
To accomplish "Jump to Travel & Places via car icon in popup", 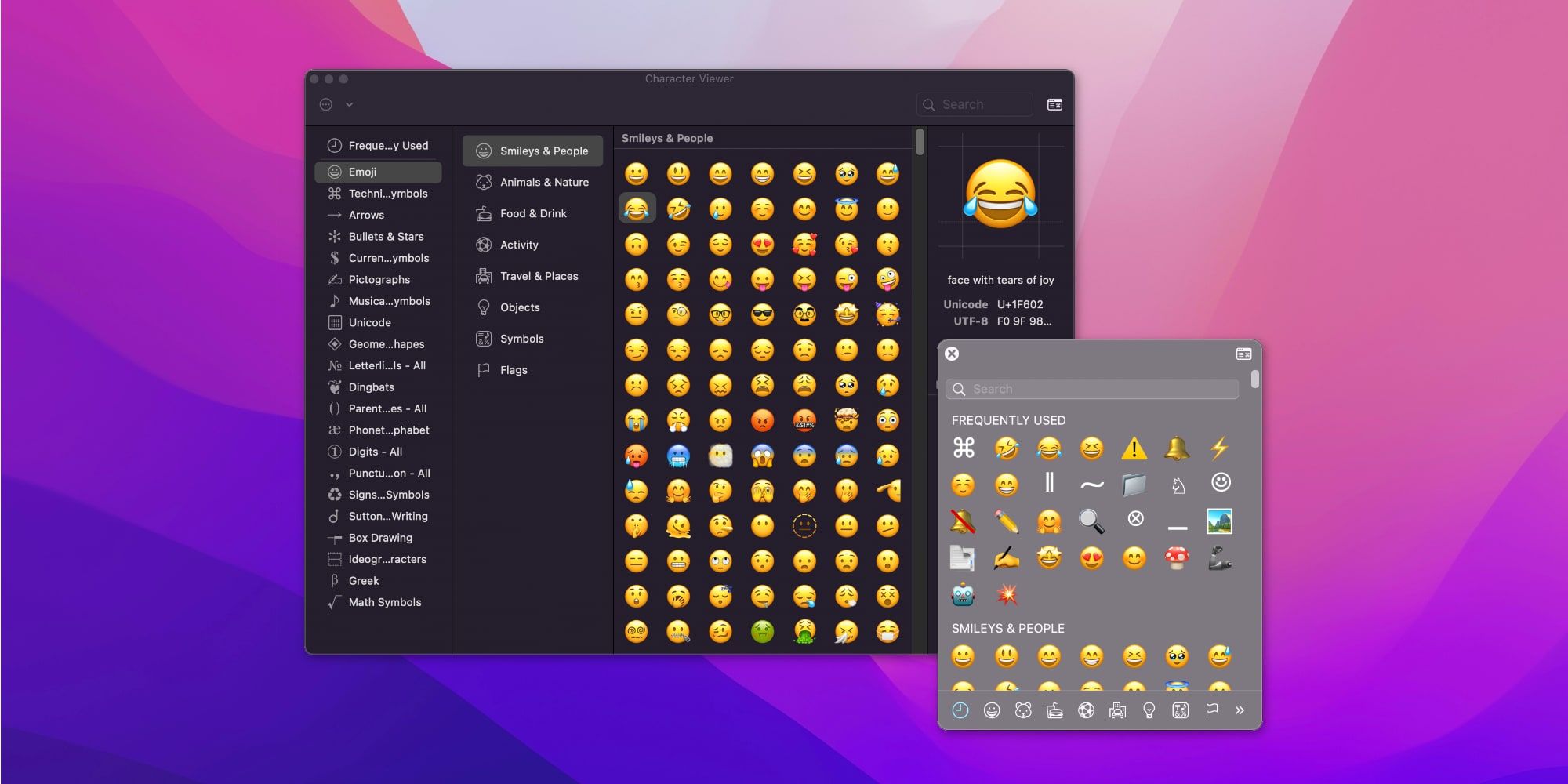I will click(x=1117, y=710).
